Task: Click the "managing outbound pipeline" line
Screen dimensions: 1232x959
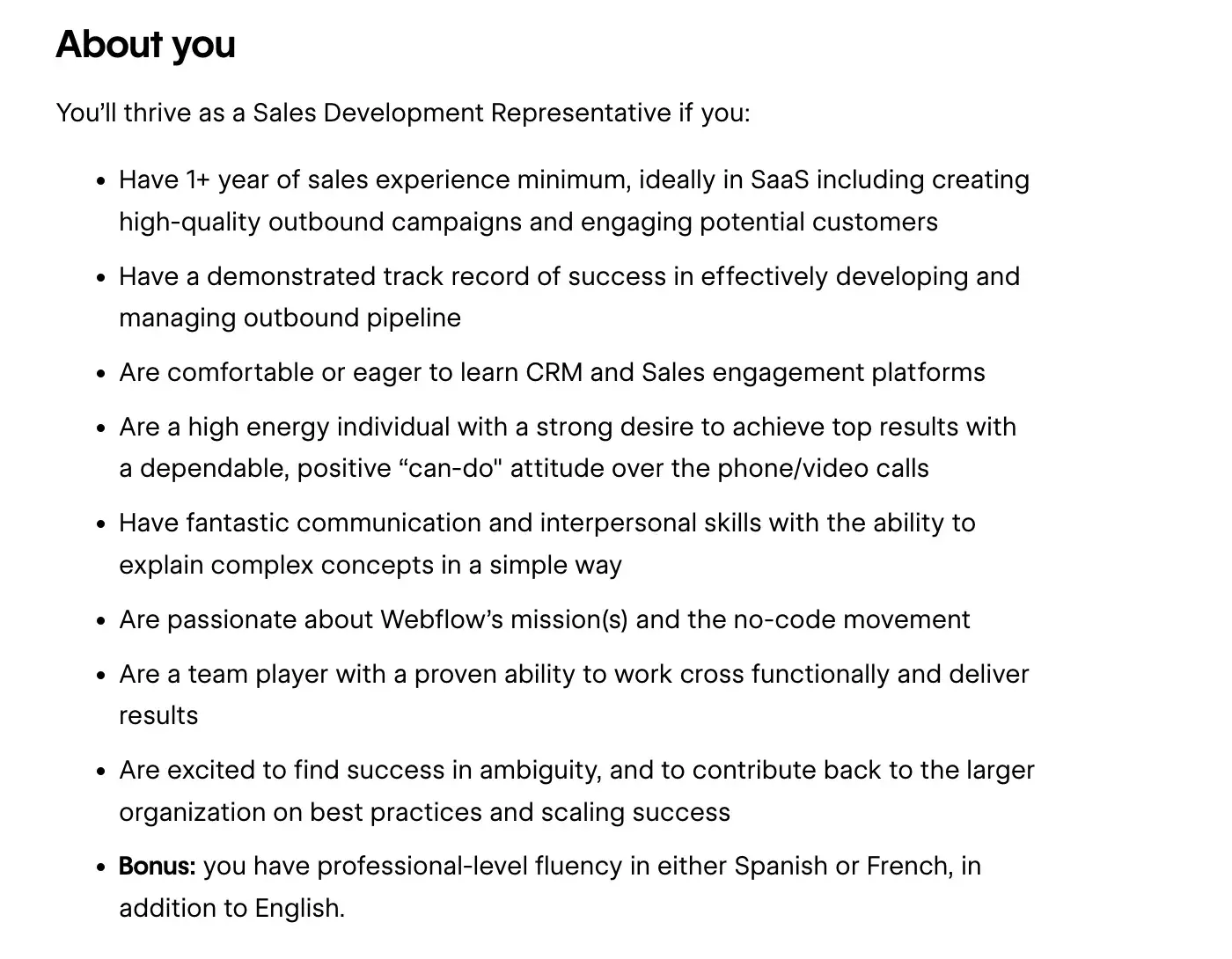Action: pos(290,318)
